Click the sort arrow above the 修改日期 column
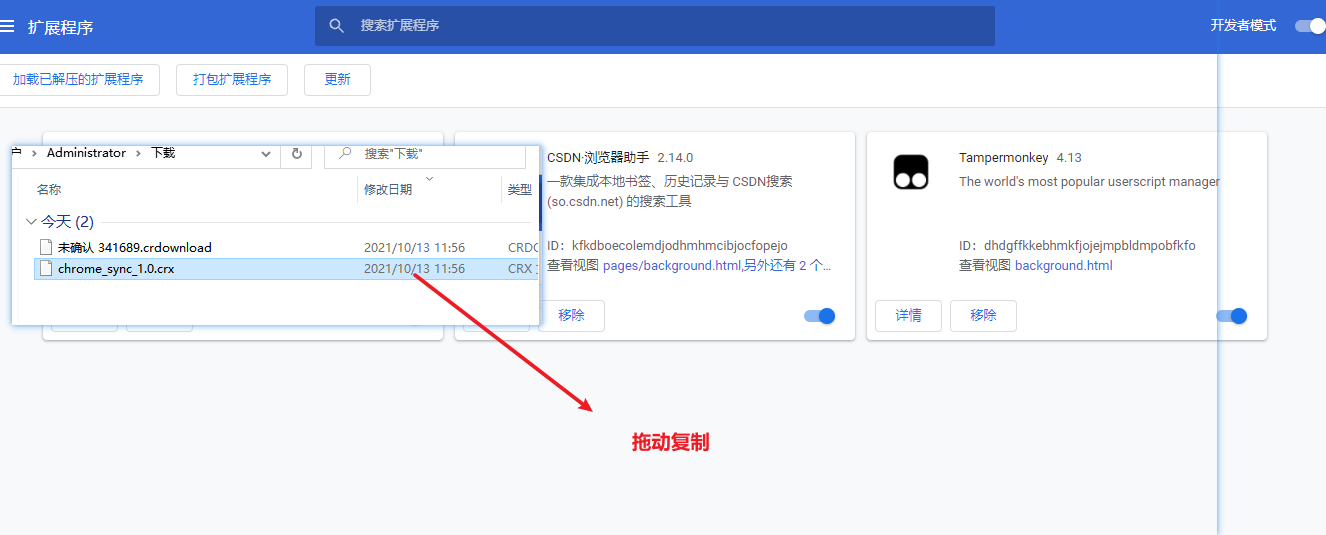The image size is (1326, 535). tap(430, 179)
